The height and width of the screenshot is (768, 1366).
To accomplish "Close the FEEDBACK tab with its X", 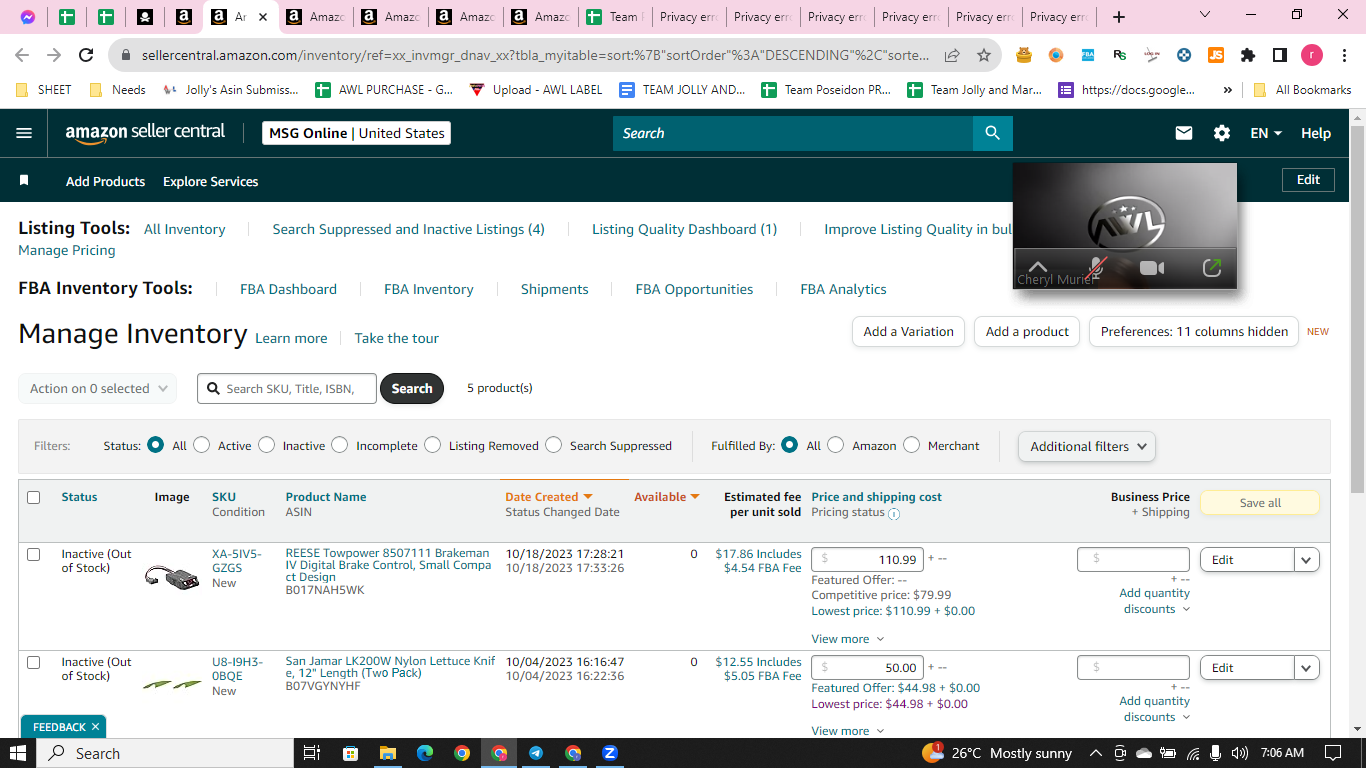I will (95, 727).
